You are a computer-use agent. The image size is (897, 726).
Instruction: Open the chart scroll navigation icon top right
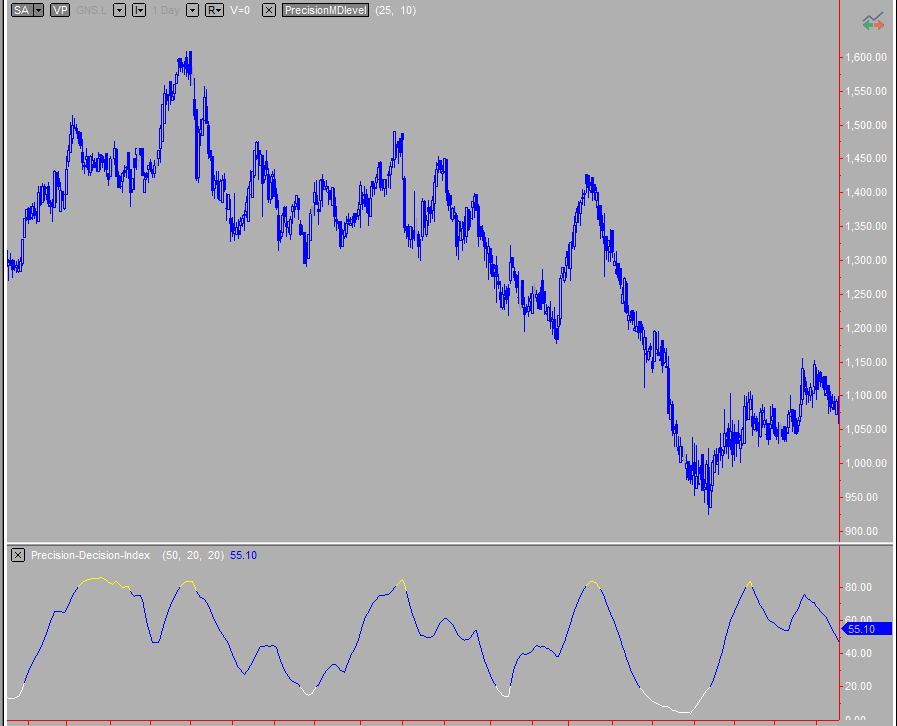point(874,18)
